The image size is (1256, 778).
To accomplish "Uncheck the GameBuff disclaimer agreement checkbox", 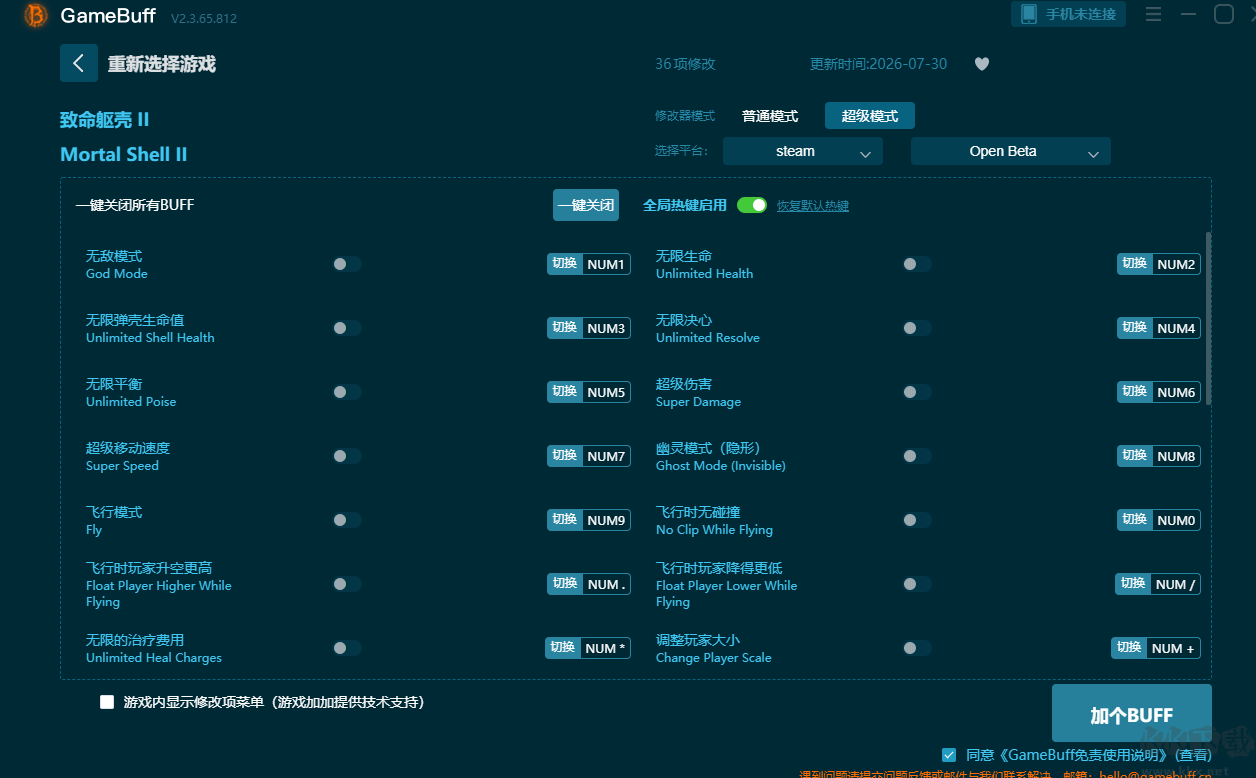I will [x=949, y=755].
